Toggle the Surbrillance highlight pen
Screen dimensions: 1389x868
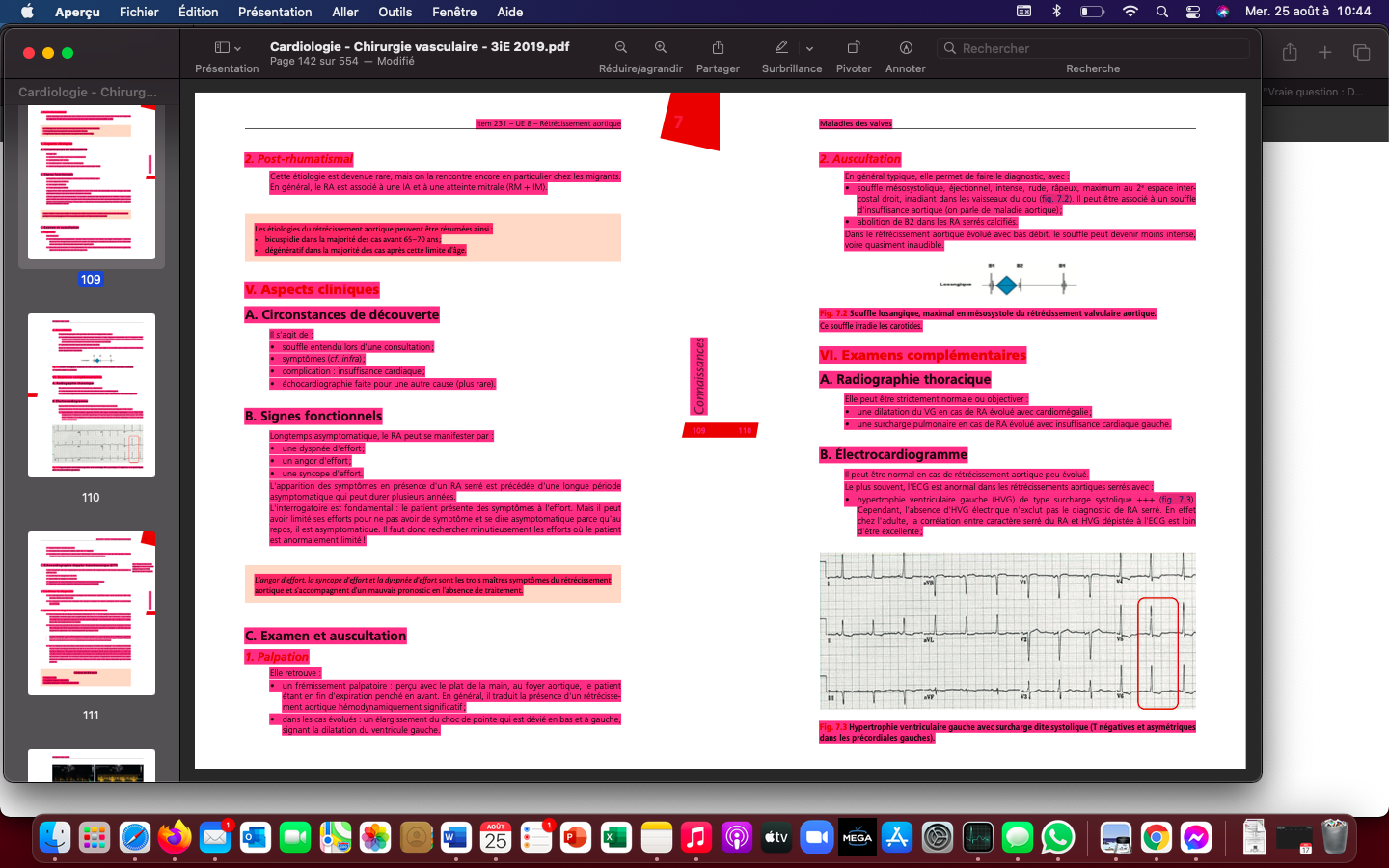pyautogui.click(x=781, y=47)
